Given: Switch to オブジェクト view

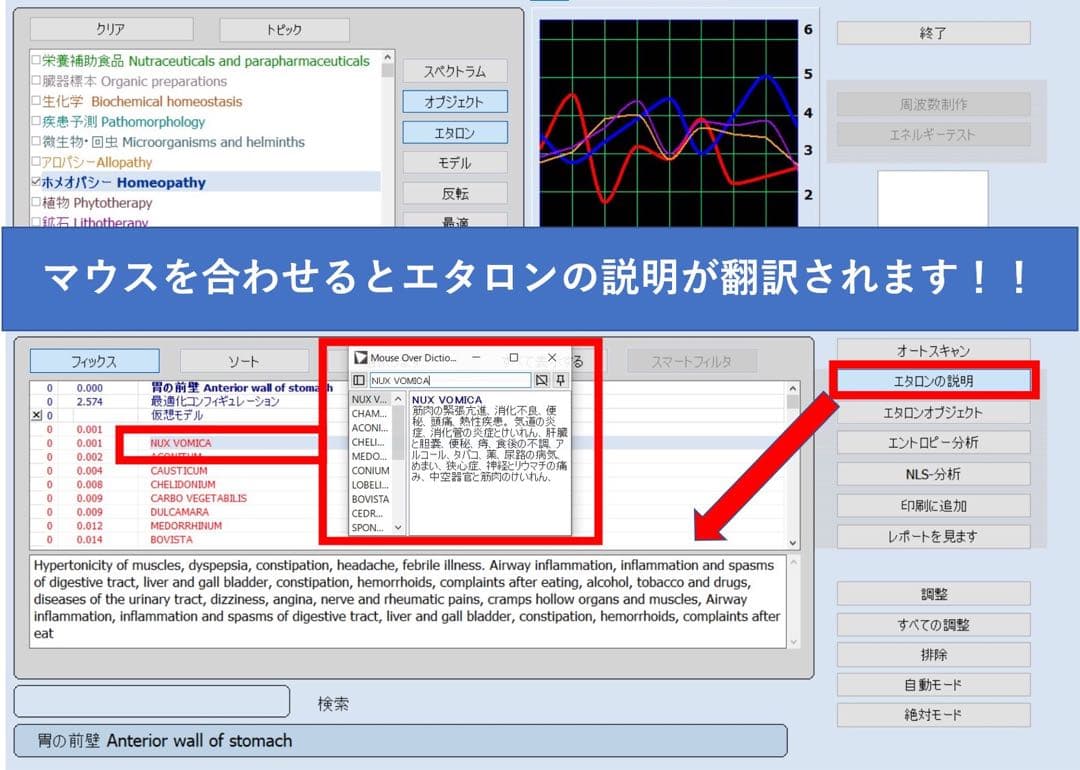Looking at the screenshot, I should pos(456,101).
